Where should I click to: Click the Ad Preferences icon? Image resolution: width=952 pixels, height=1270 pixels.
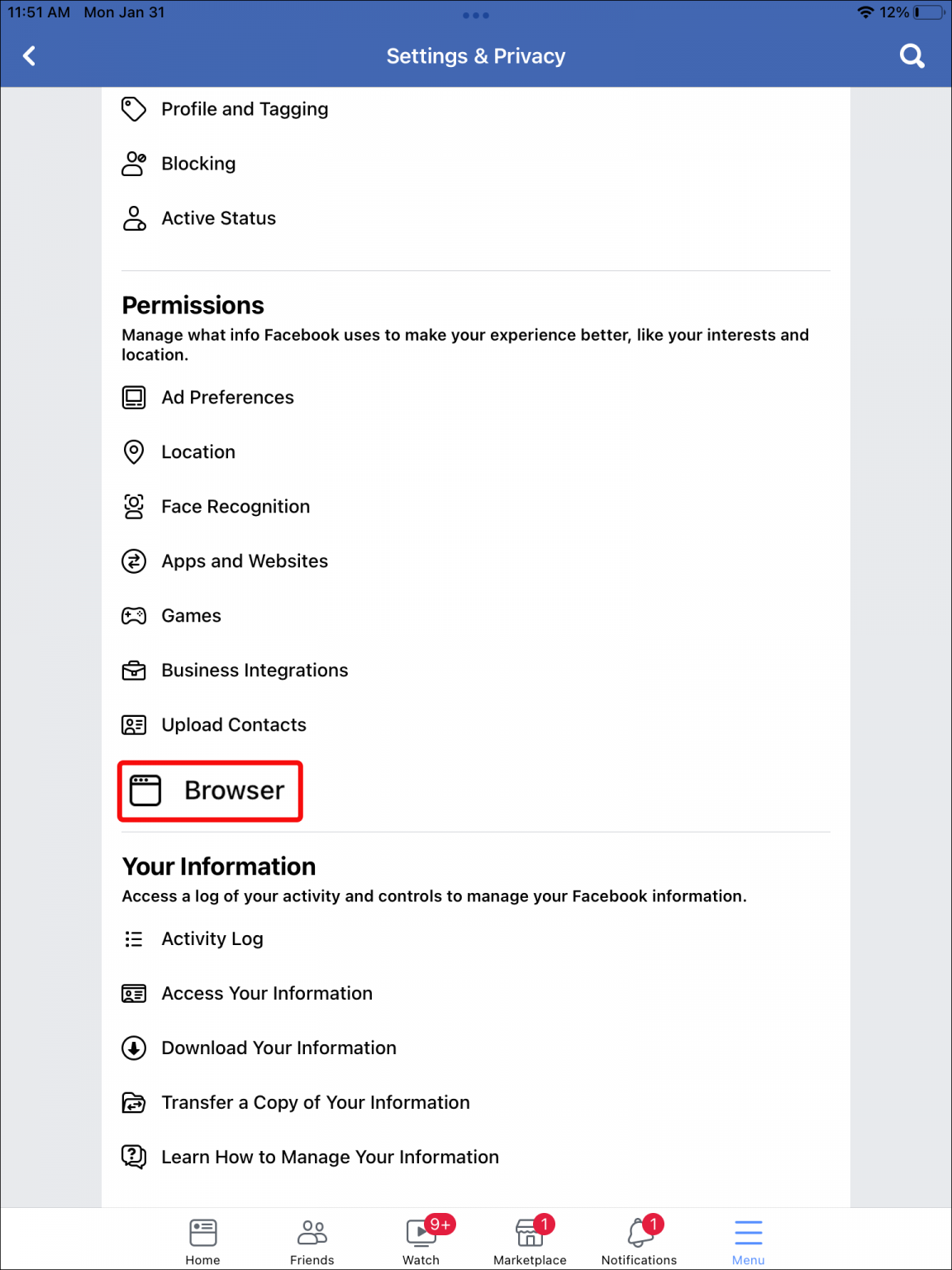tap(134, 397)
